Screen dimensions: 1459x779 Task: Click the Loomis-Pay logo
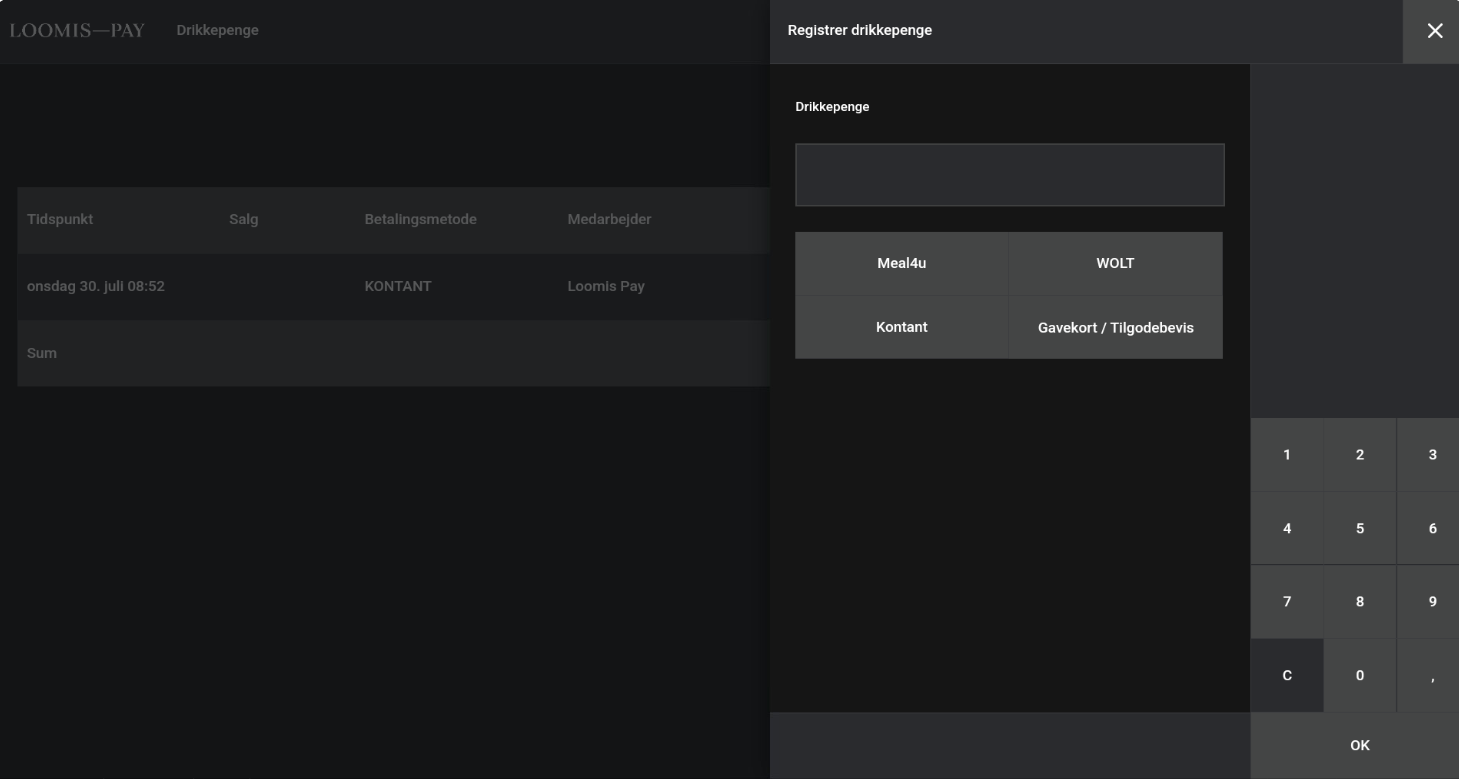tap(77, 31)
